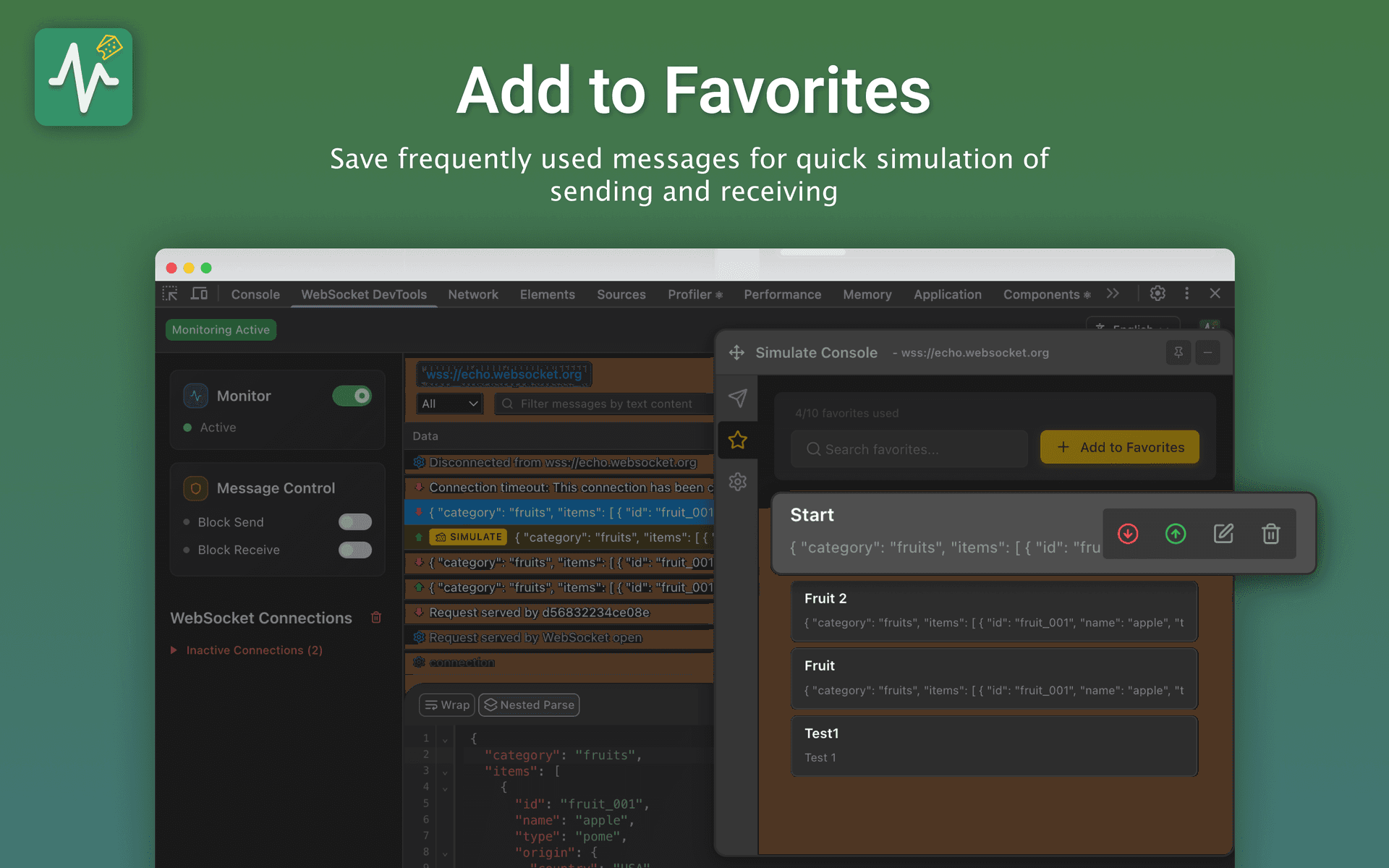Open Simulate Console settings gear
Image resolution: width=1389 pixels, height=868 pixels.
coord(738,482)
